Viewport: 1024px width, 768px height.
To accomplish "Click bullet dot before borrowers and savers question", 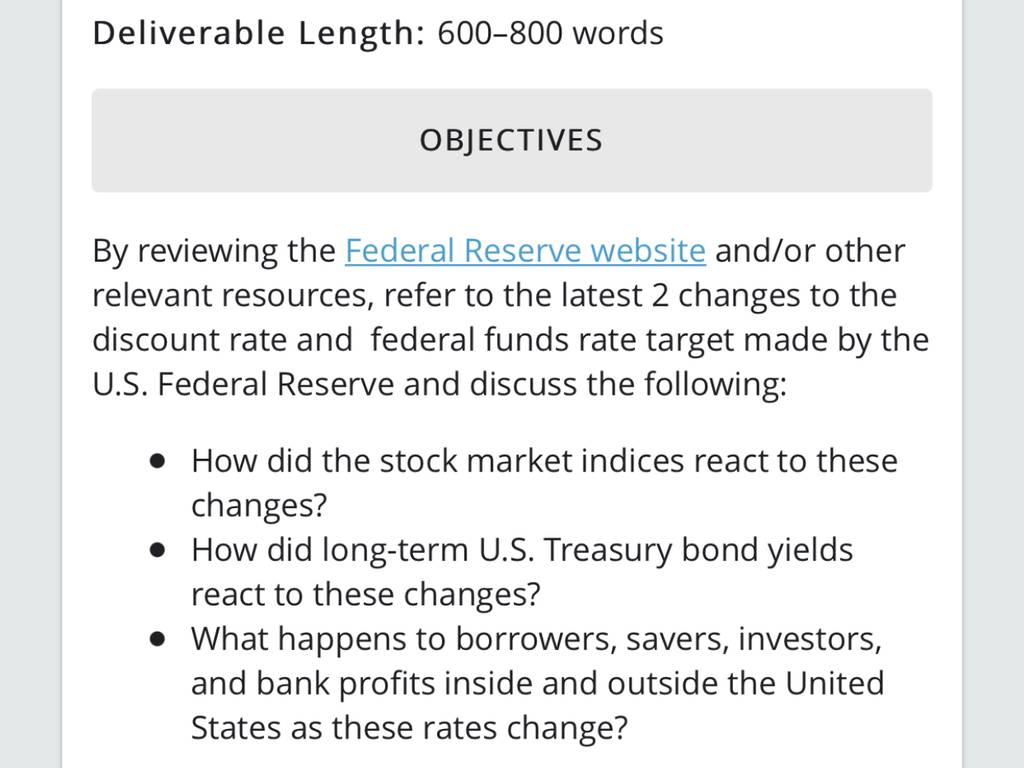I will 157,639.
